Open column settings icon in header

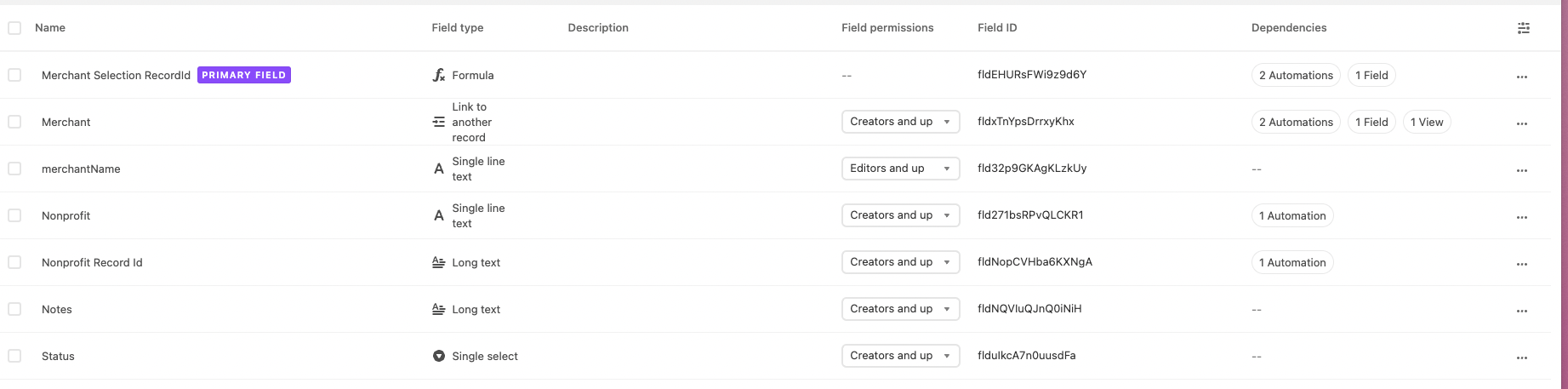[1523, 28]
